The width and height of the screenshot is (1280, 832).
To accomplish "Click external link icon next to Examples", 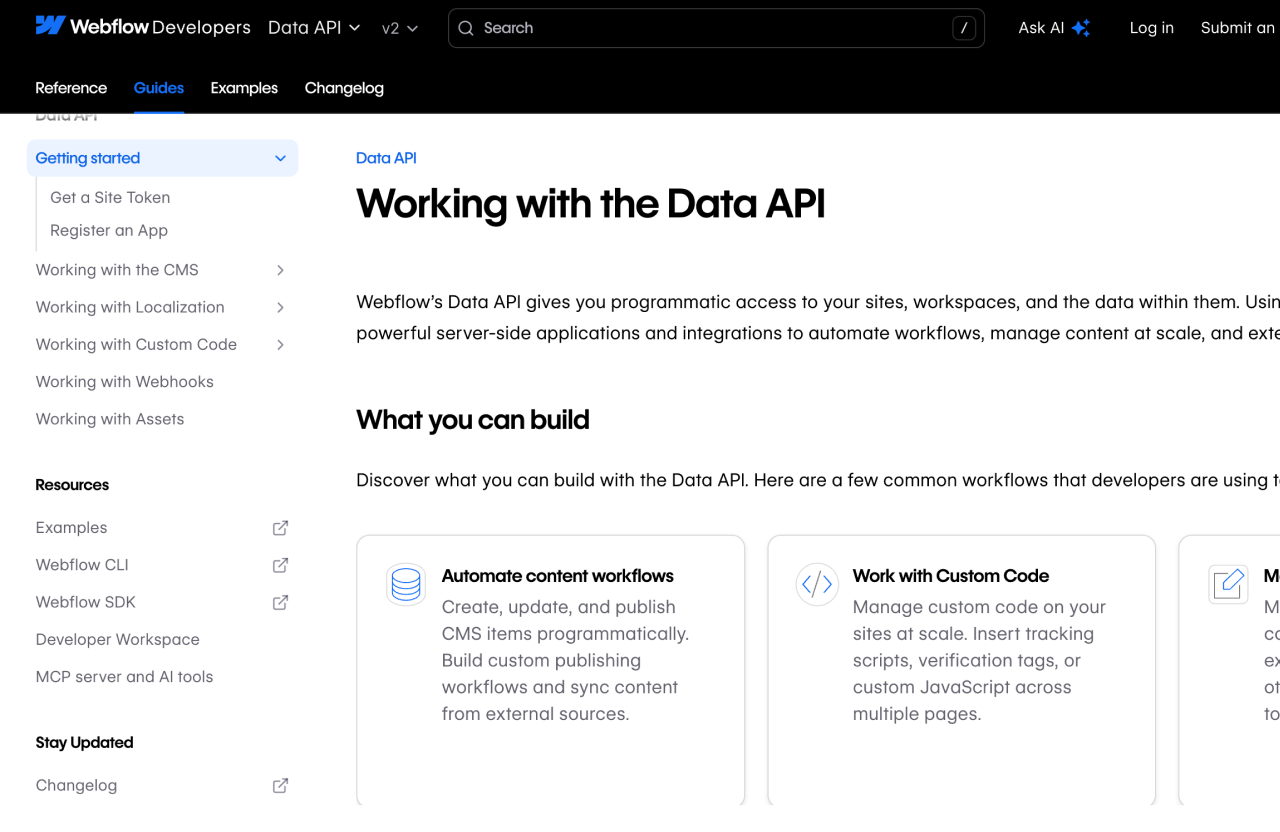I will point(281,528).
